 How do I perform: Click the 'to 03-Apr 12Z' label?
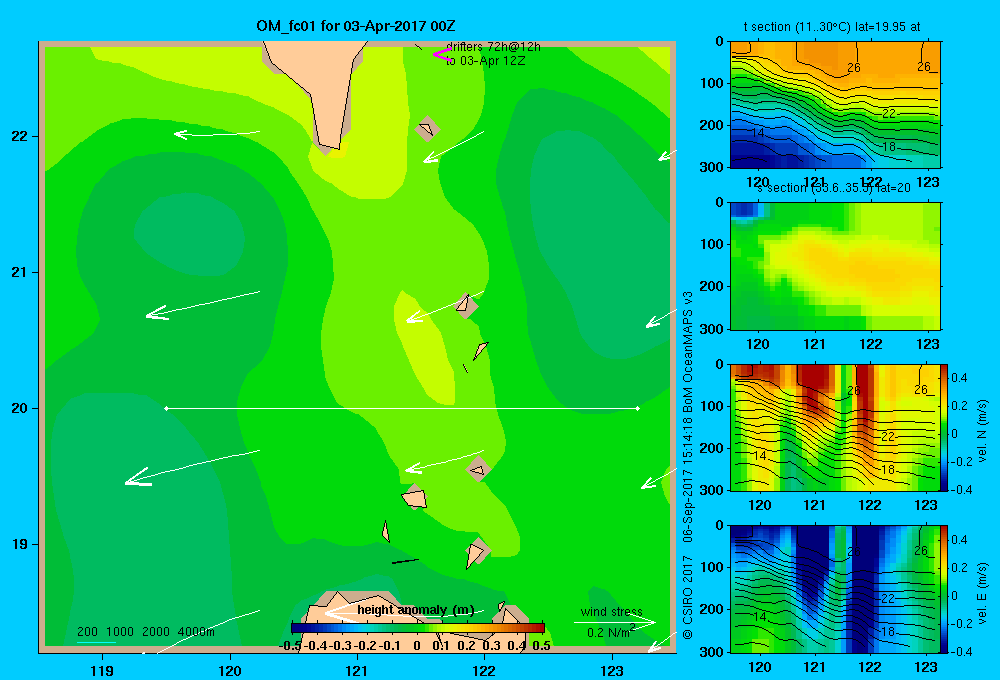click(485, 61)
